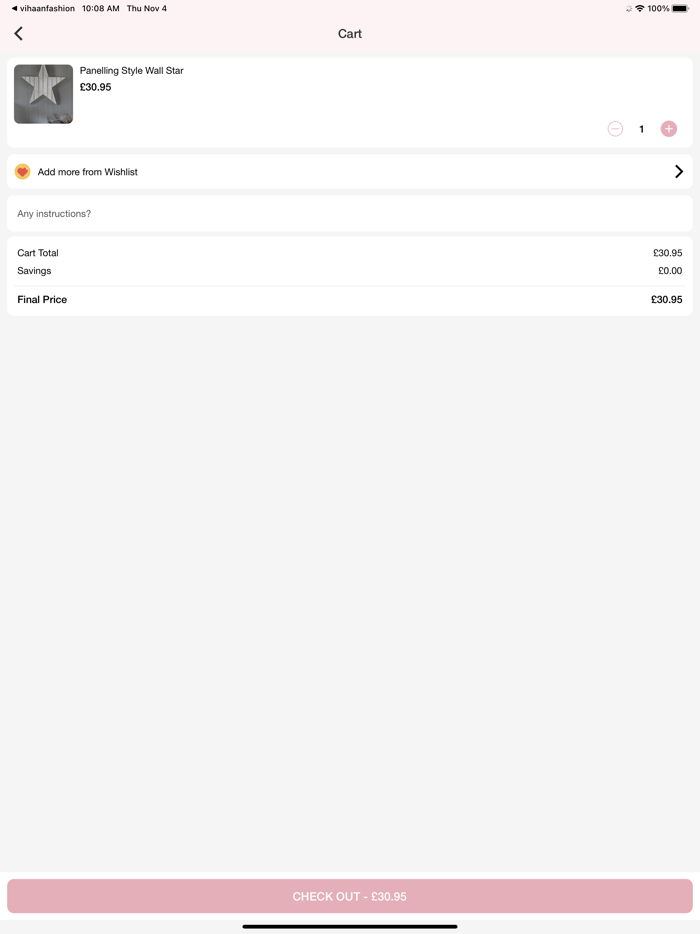Click the Wi-Fi status icon
The width and height of the screenshot is (700, 934).
(640, 8)
